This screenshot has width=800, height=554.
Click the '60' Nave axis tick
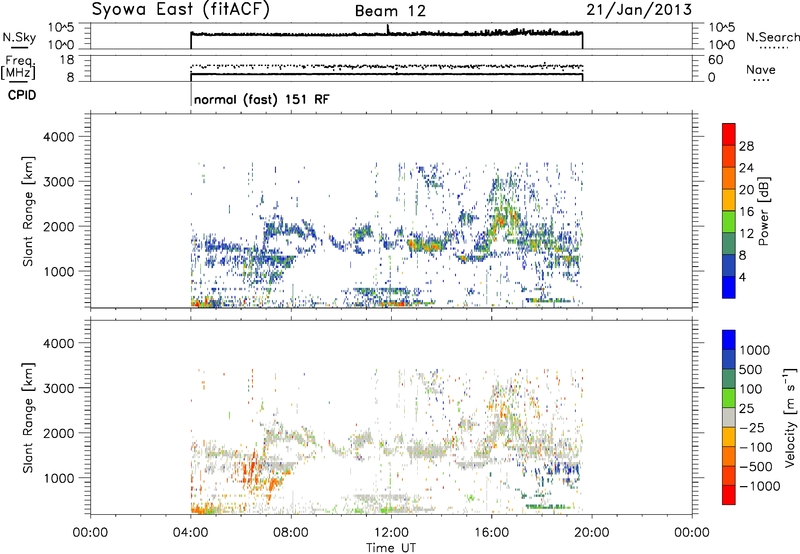click(715, 60)
